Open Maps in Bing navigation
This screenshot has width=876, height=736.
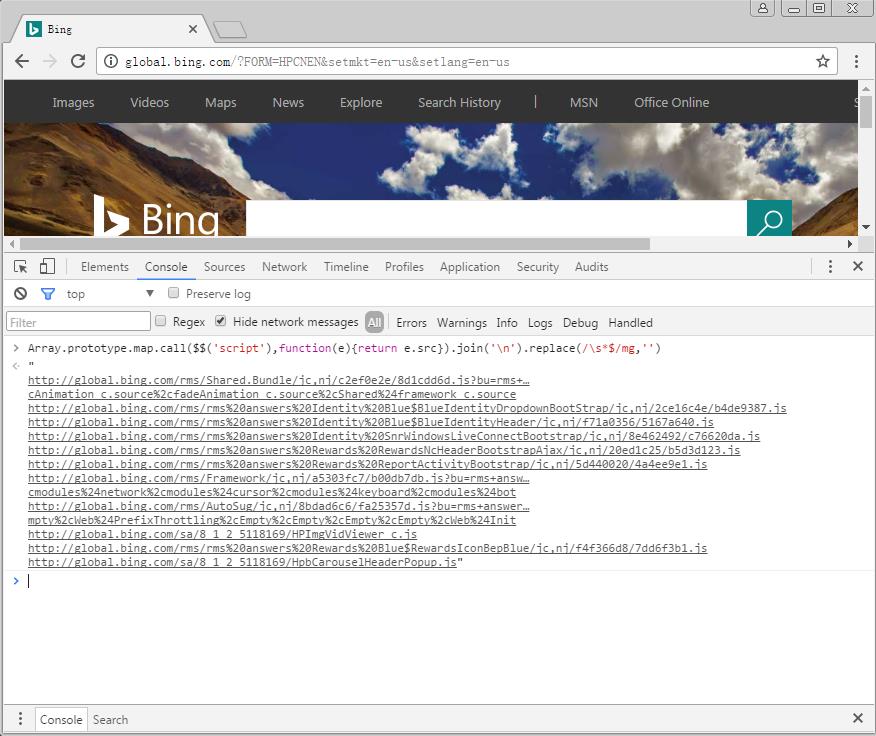[x=221, y=102]
